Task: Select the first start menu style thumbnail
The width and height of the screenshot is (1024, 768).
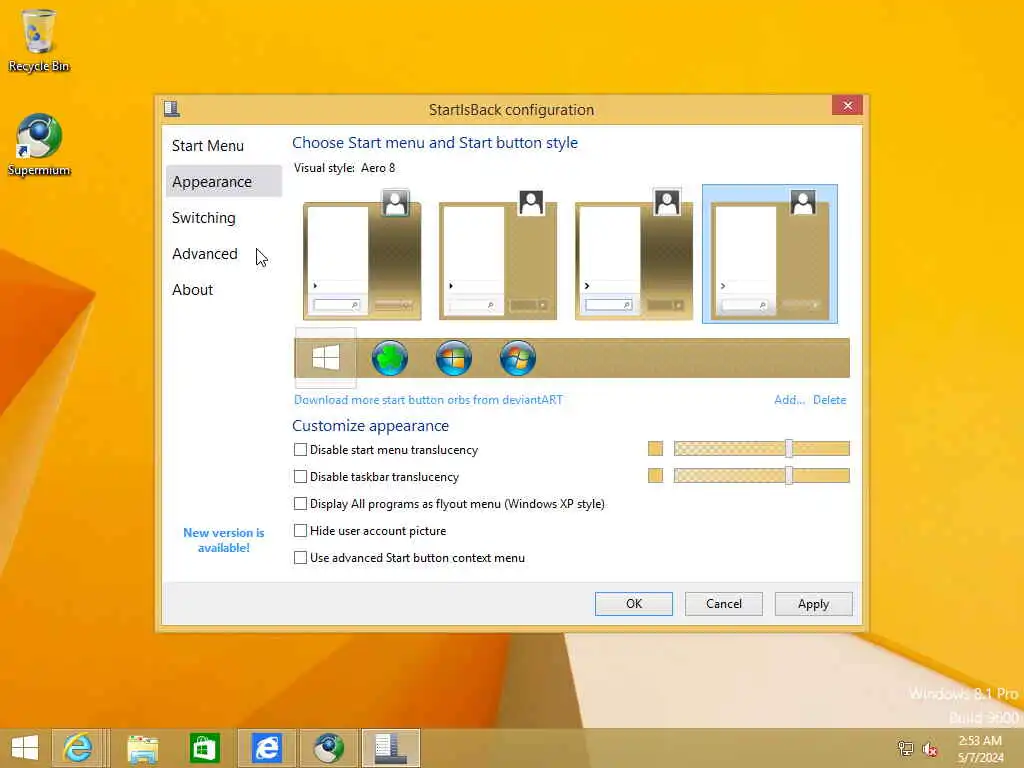Action: 362,254
